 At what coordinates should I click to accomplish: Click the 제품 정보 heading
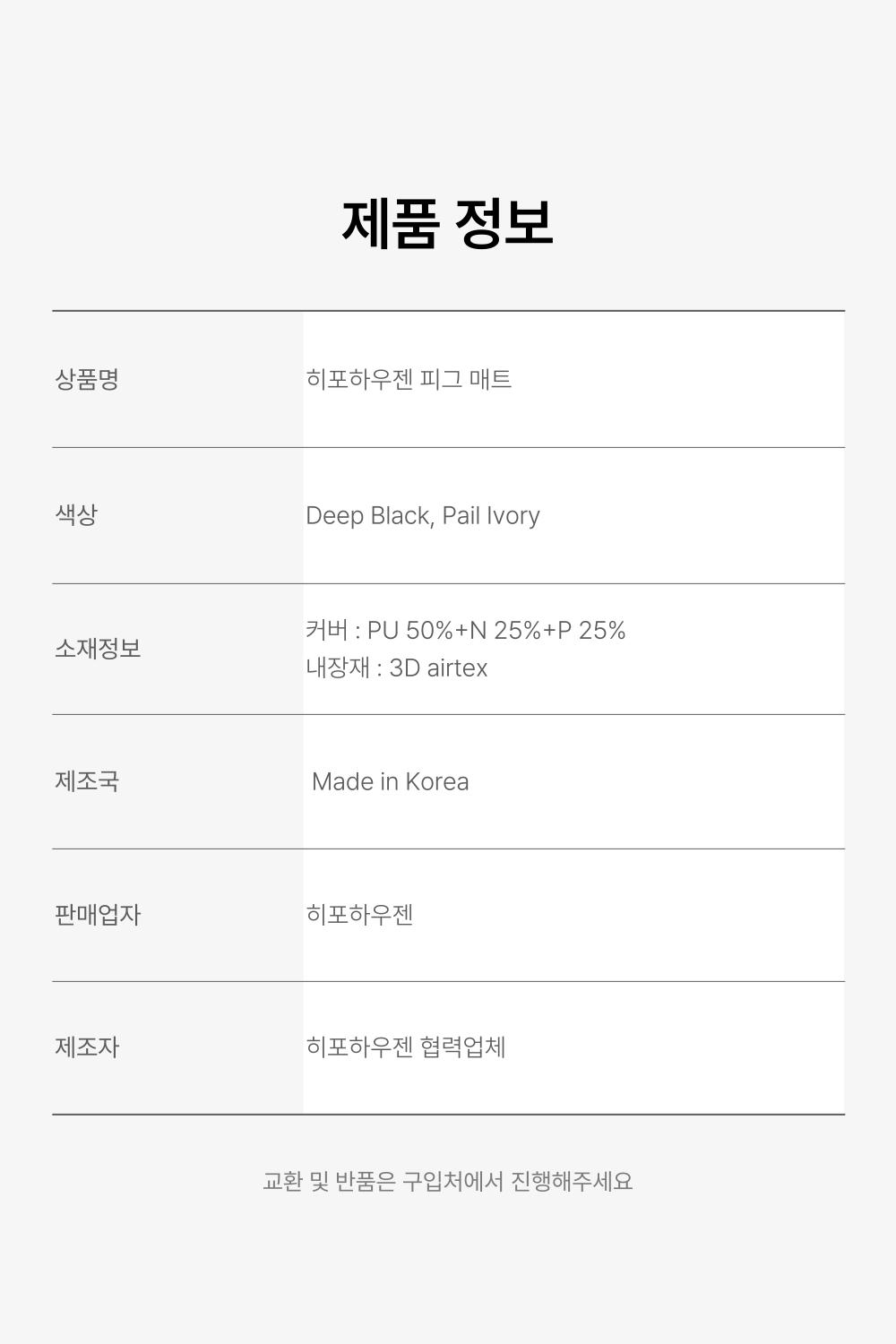[x=448, y=223]
